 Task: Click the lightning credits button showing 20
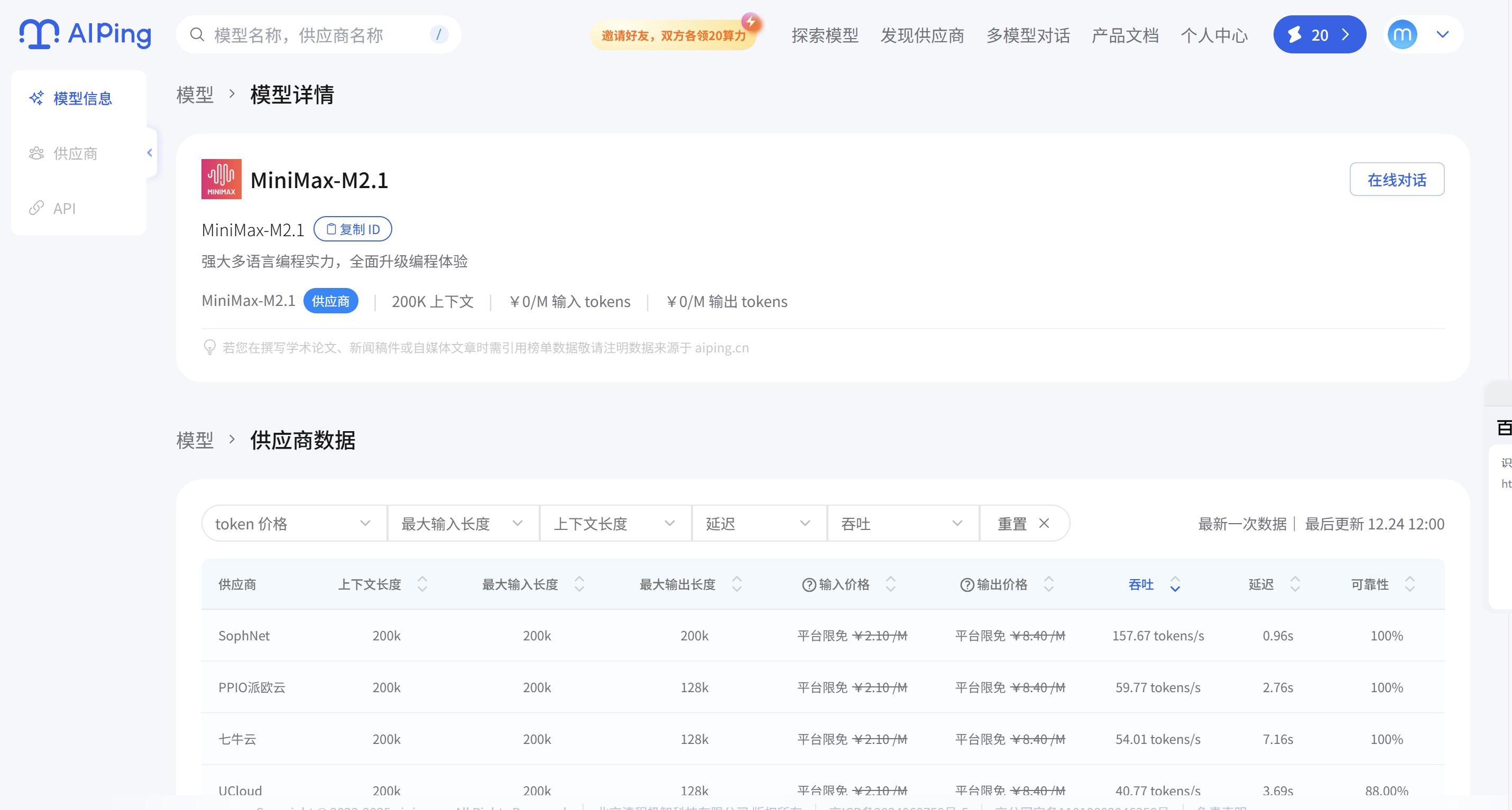(1319, 34)
